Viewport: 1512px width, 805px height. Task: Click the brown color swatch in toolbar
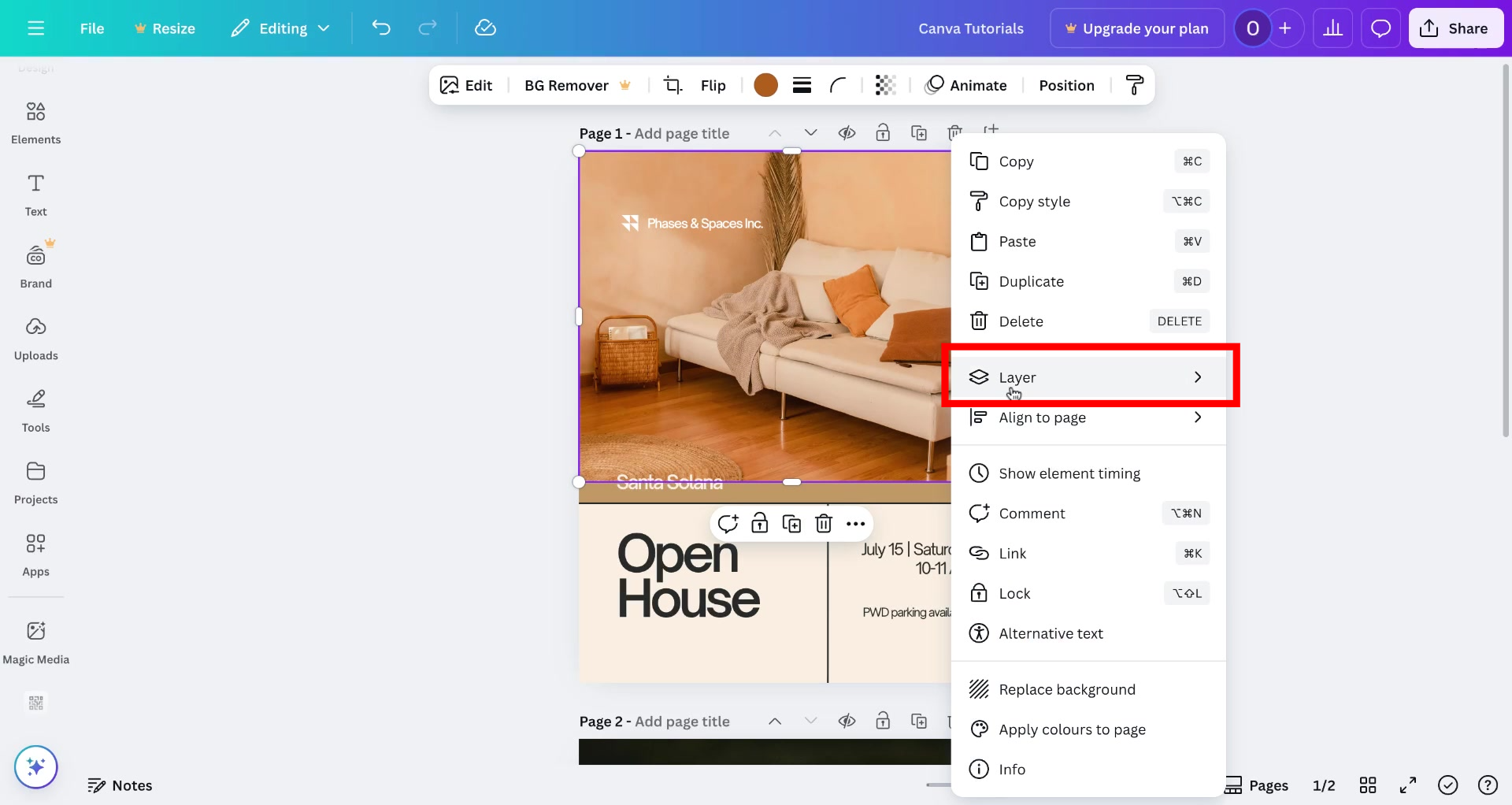click(765, 84)
